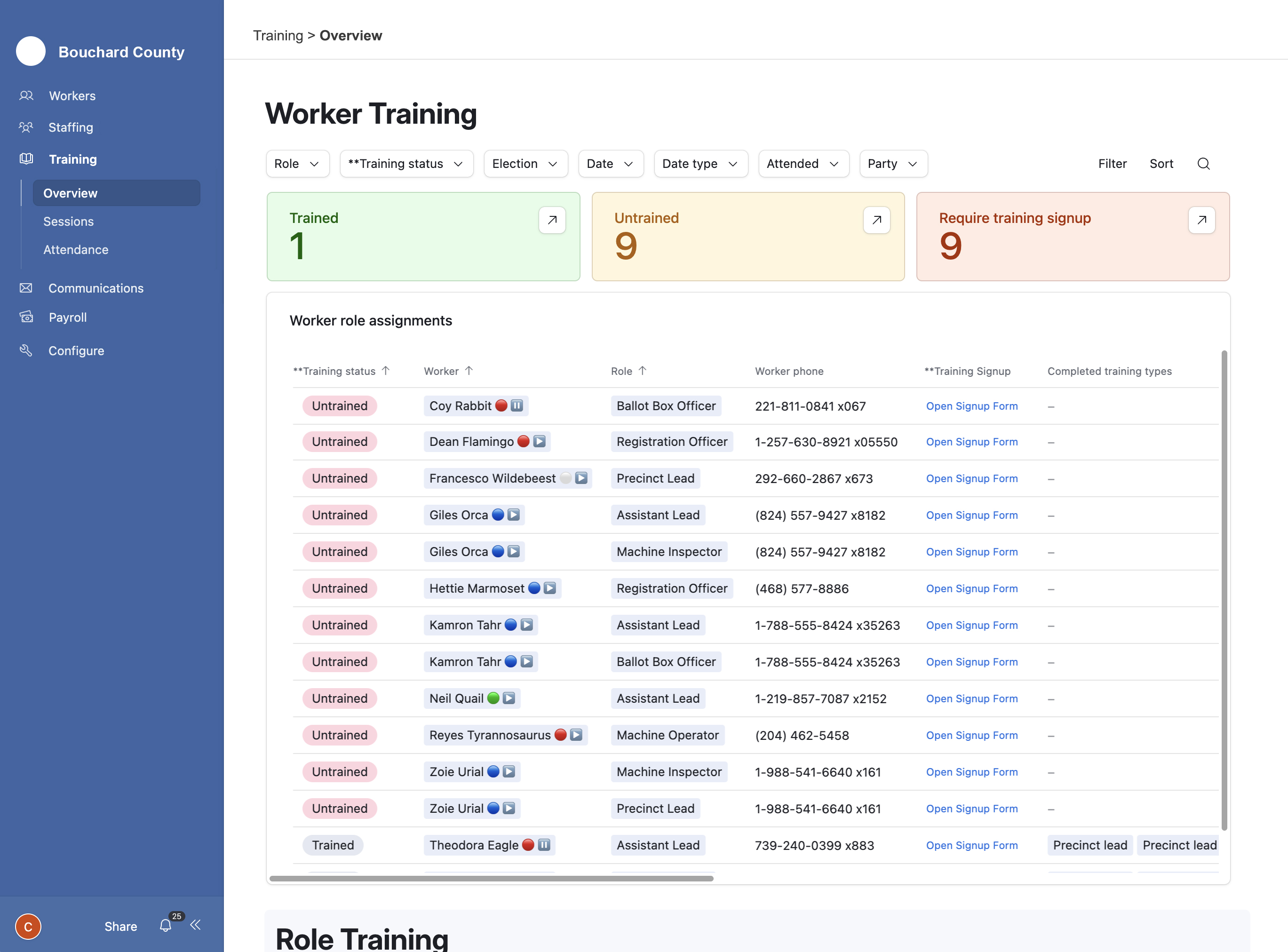Toggle sort direction on the Role column
This screenshot has height=952, width=1288.
[x=644, y=371]
